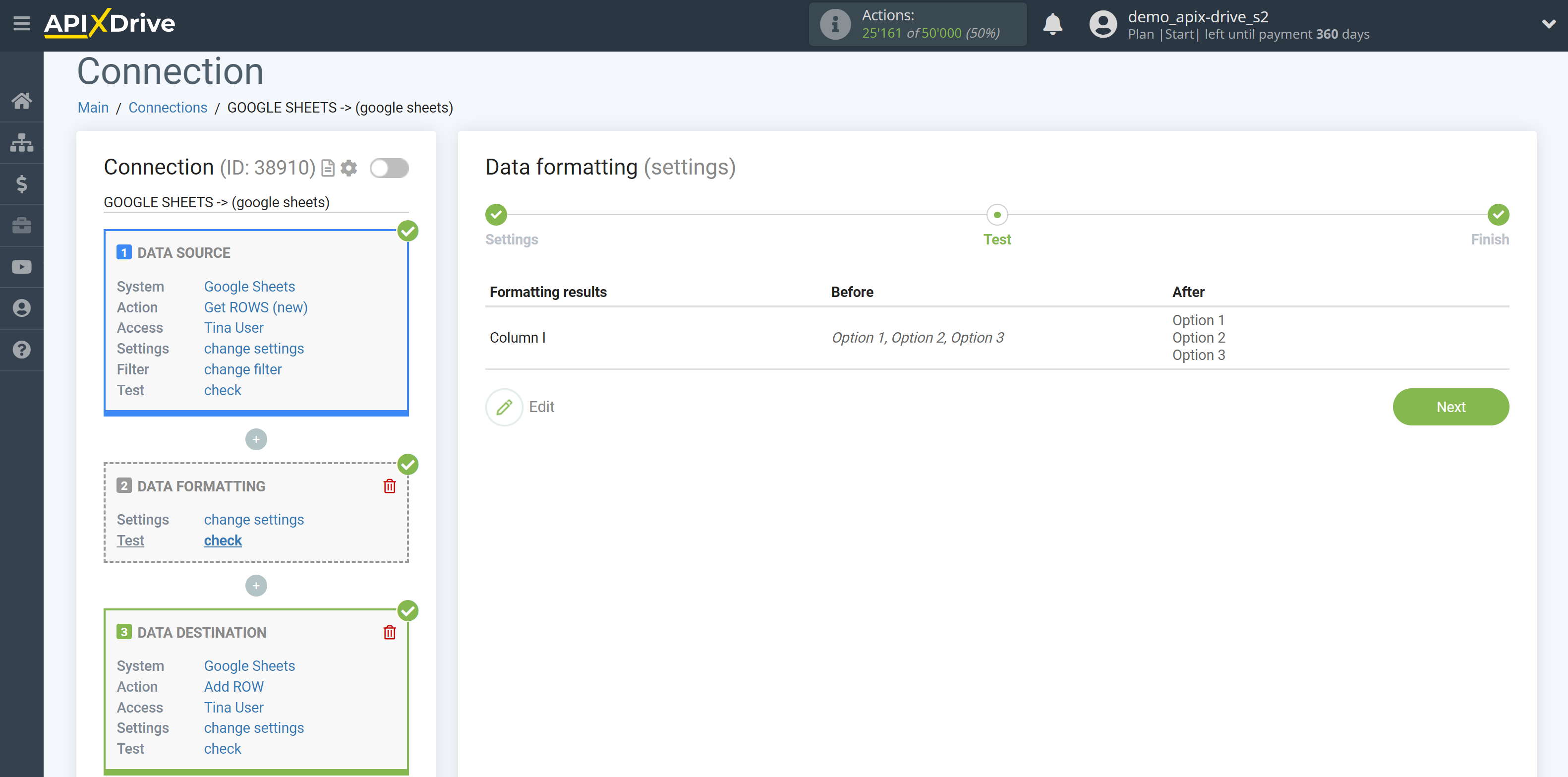Click change settings in Data Source
Viewport: 1568px width, 777px height.
point(254,349)
